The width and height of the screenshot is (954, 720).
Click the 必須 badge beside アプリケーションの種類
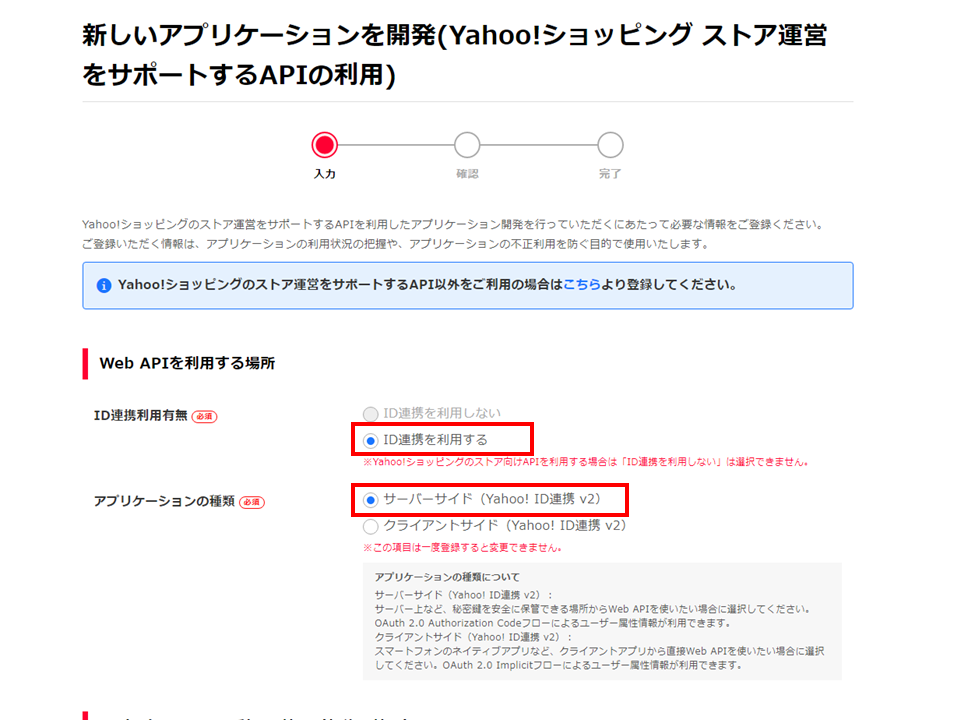pyautogui.click(x=252, y=501)
